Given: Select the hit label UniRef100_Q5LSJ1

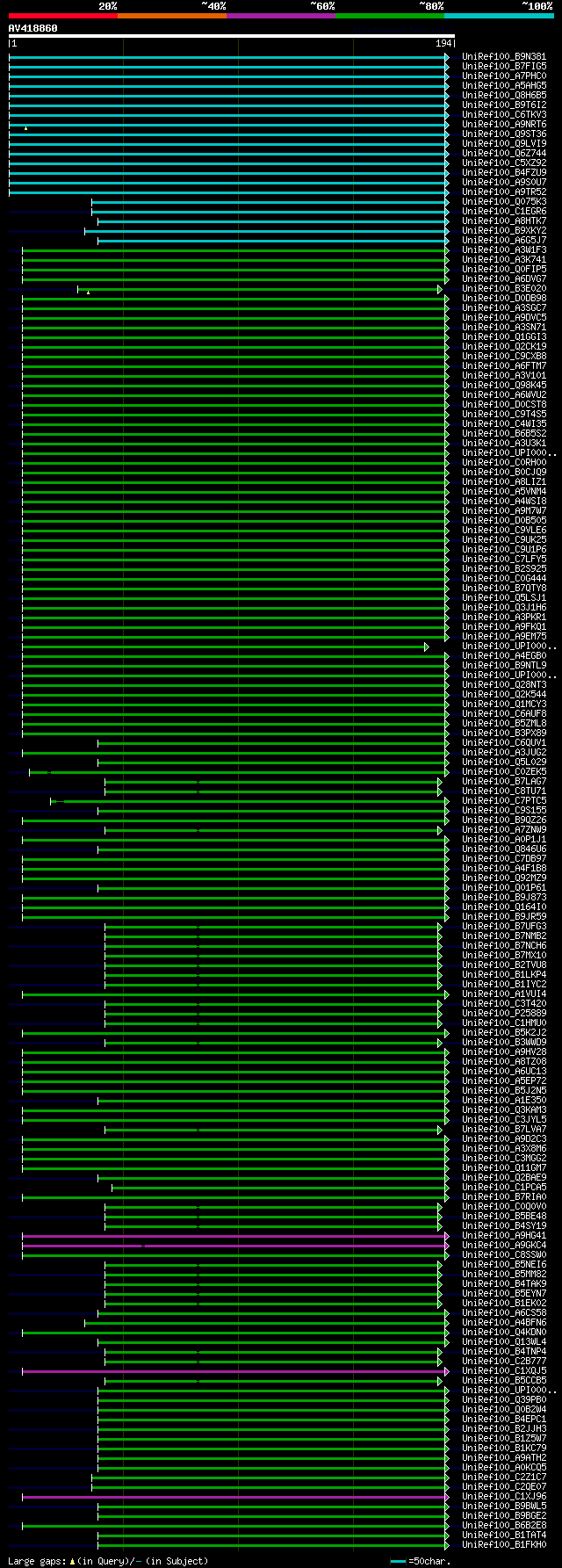Looking at the screenshot, I should click(x=504, y=597).
